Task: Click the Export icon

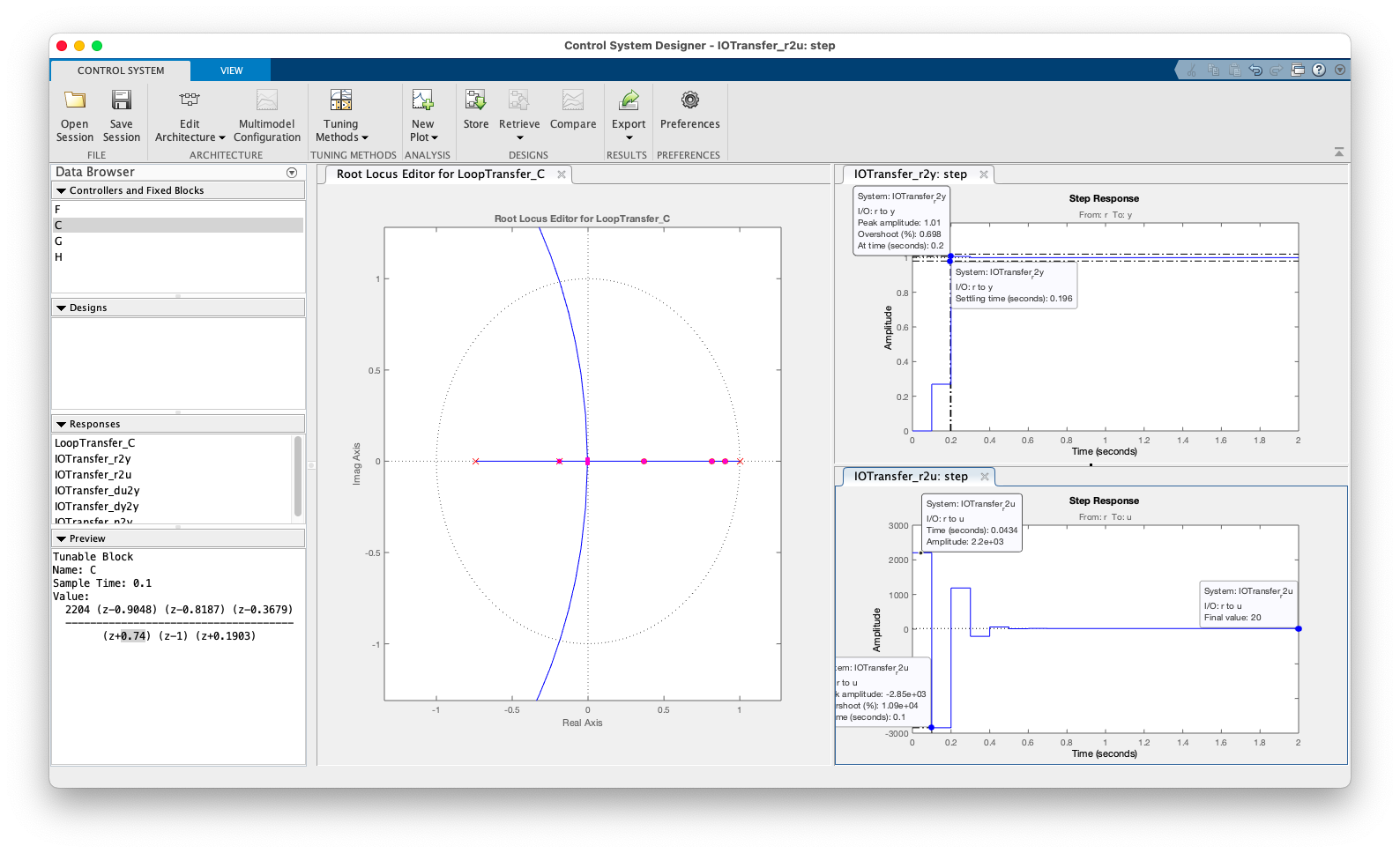Action: click(629, 100)
